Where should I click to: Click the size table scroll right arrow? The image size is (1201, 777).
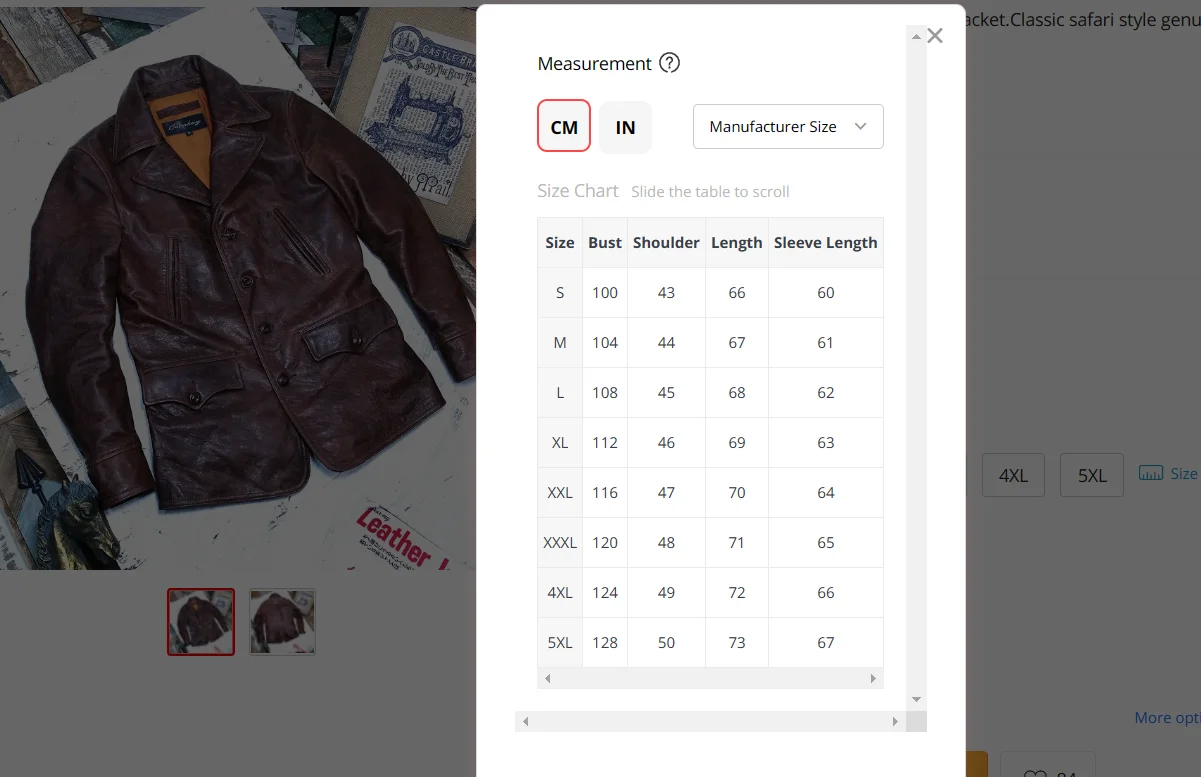pyautogui.click(x=873, y=679)
